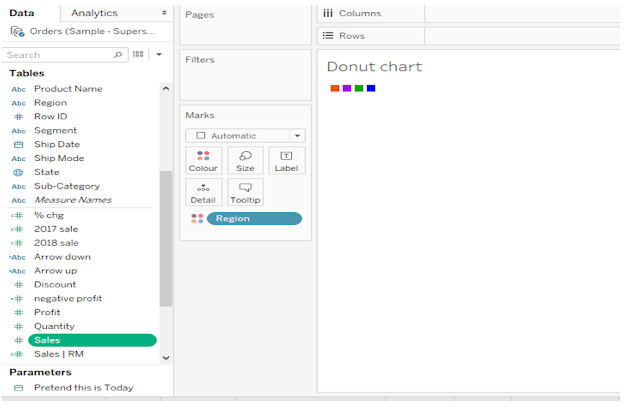Select the Measure Names field

73,200
